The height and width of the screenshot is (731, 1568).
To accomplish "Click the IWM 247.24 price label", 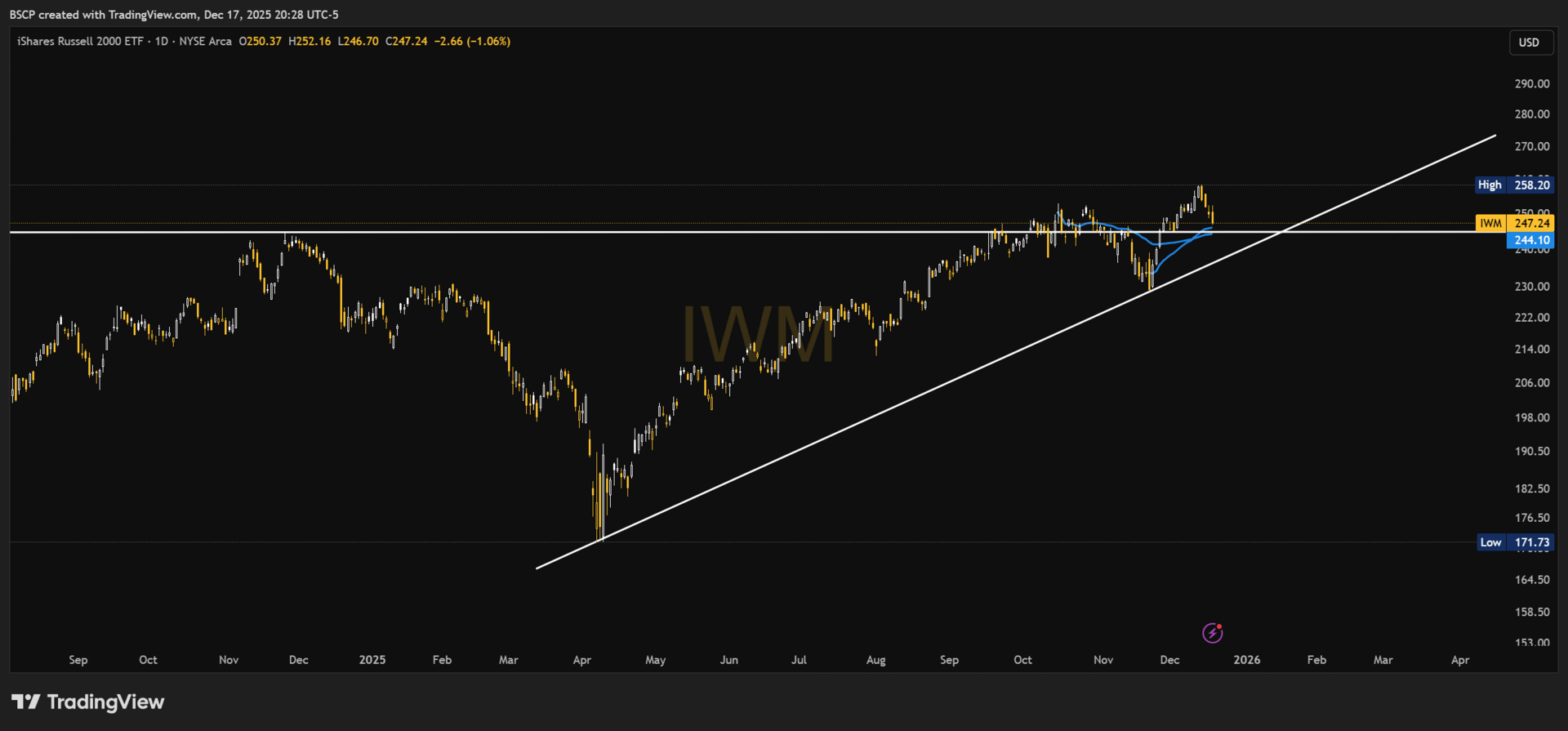I will [1514, 223].
